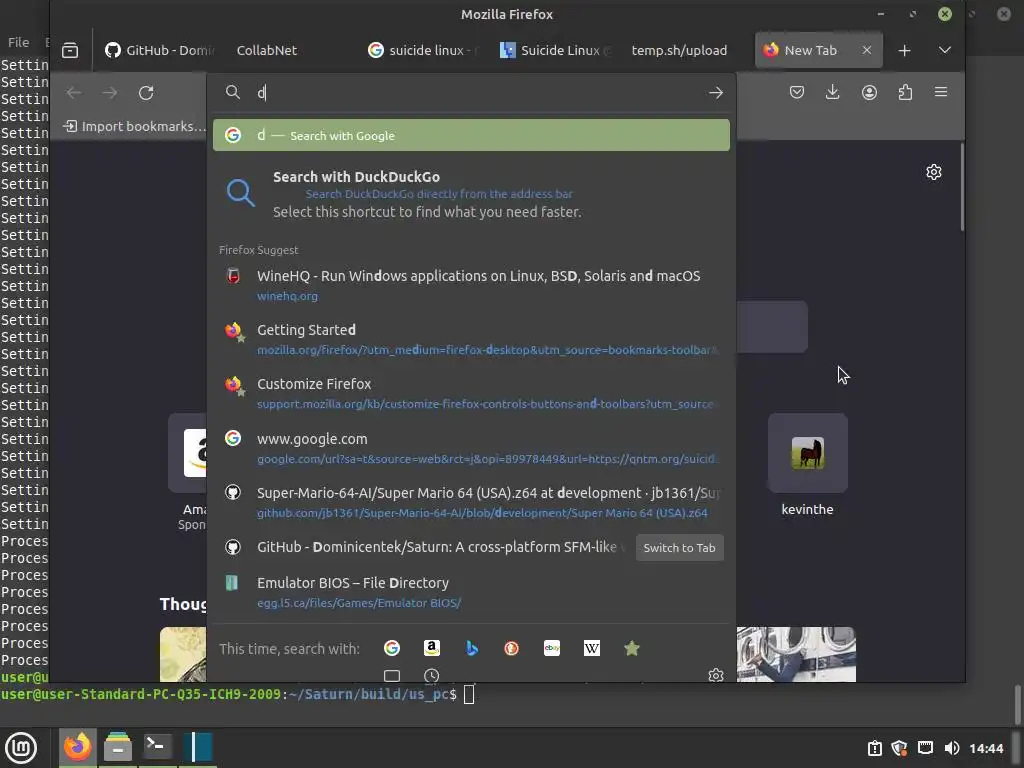1024x768 pixels.
Task: Select the Search with DuckDuckGo shortcut
Action: (472, 194)
